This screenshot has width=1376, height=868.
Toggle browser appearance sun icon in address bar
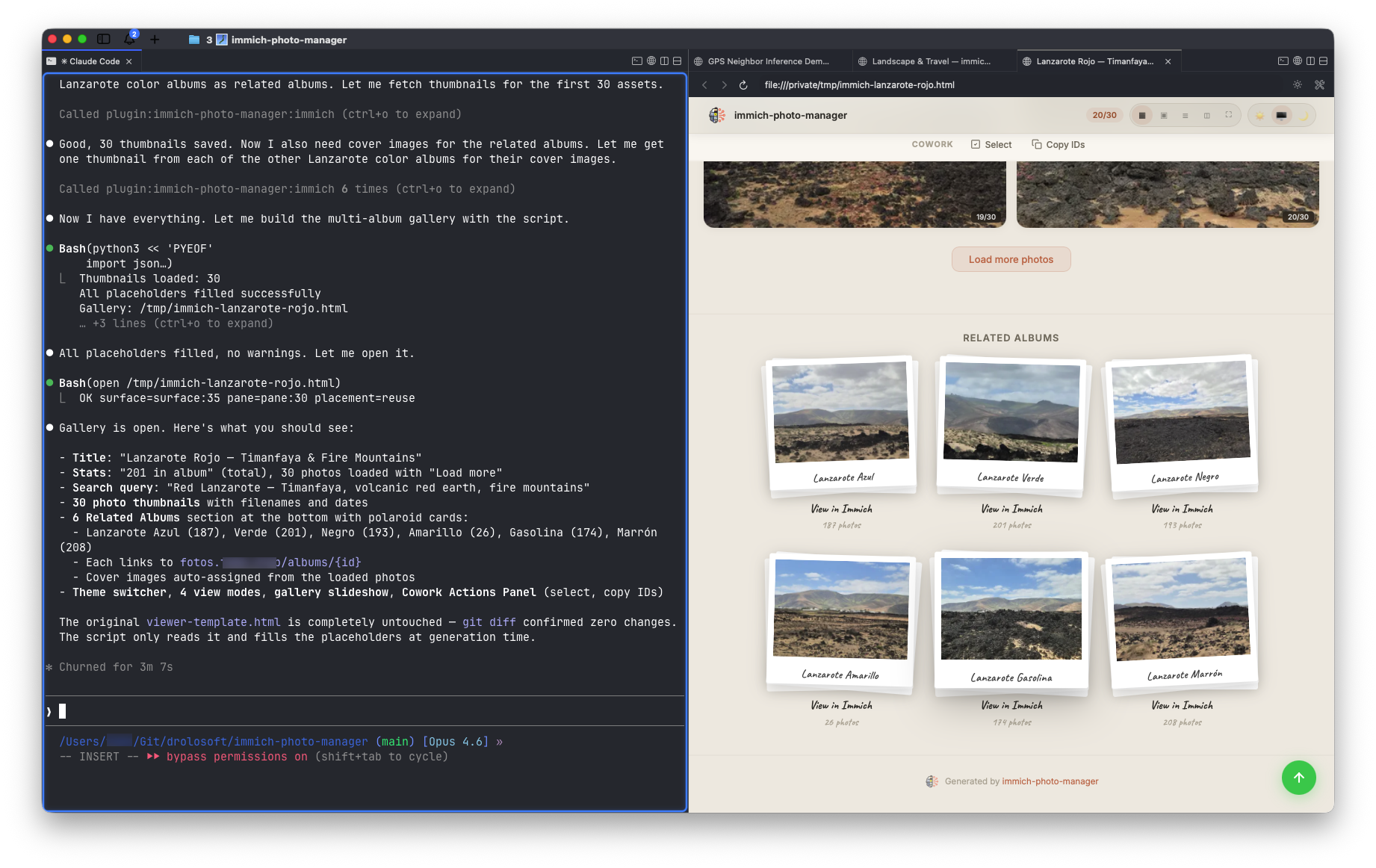pyautogui.click(x=1298, y=85)
